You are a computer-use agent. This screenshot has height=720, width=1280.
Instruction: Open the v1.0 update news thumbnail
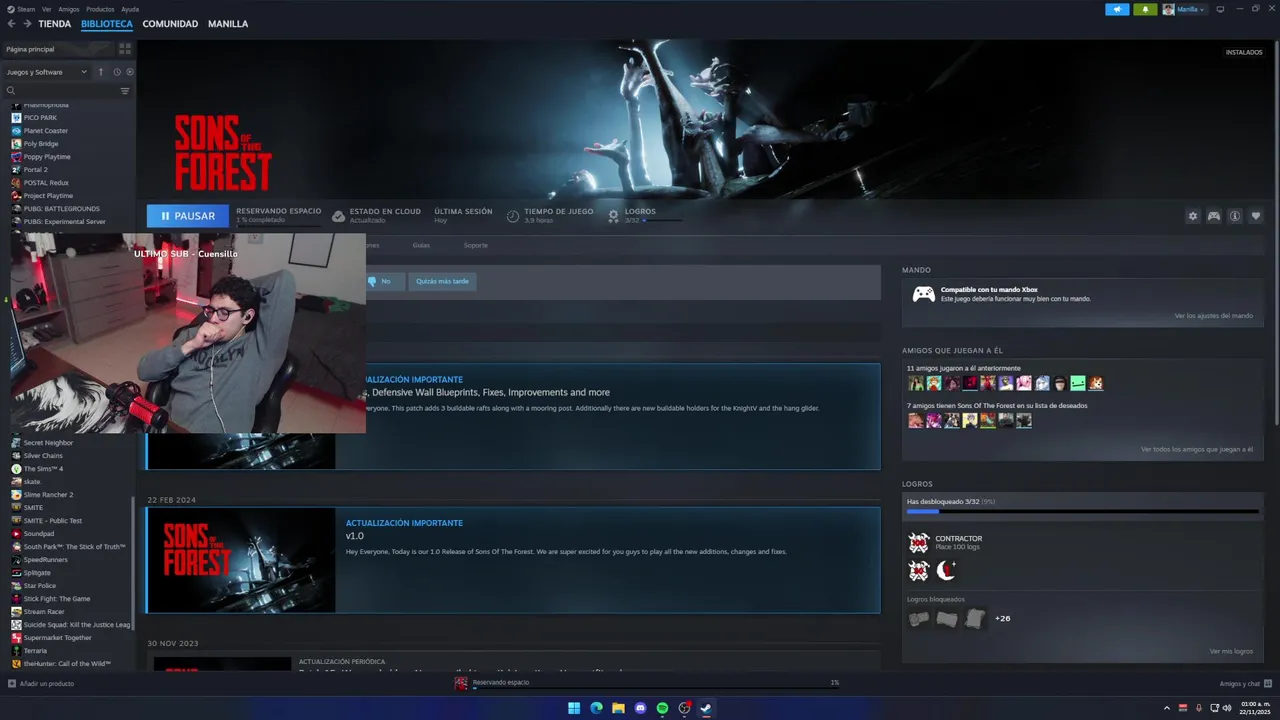(x=241, y=560)
